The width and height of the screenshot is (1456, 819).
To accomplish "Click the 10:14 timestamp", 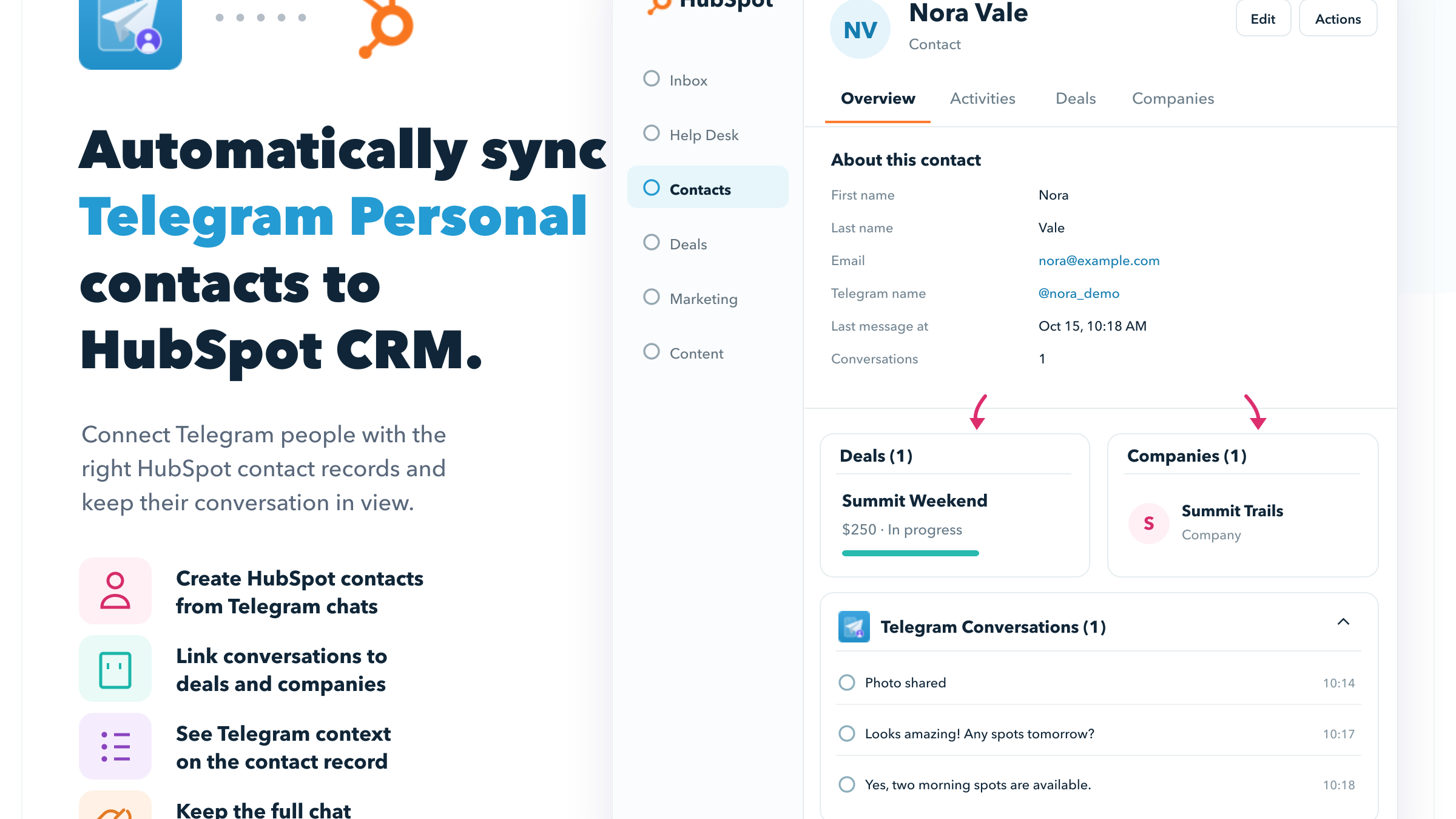I will click(x=1338, y=683).
